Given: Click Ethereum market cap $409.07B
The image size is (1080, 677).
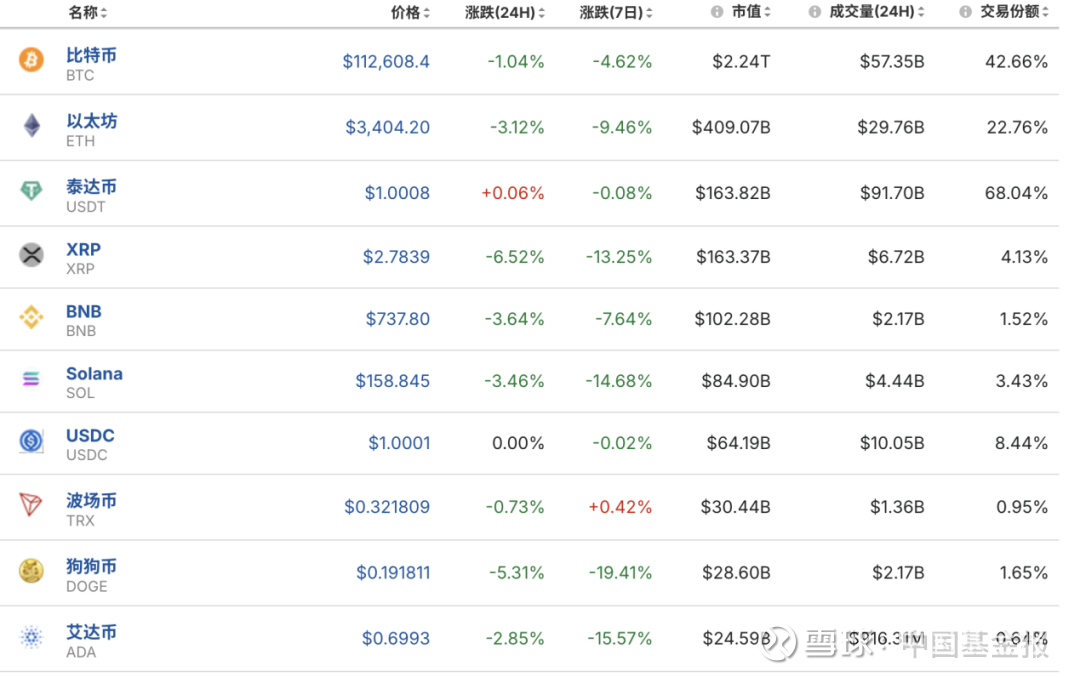Looking at the screenshot, I should click(731, 127).
